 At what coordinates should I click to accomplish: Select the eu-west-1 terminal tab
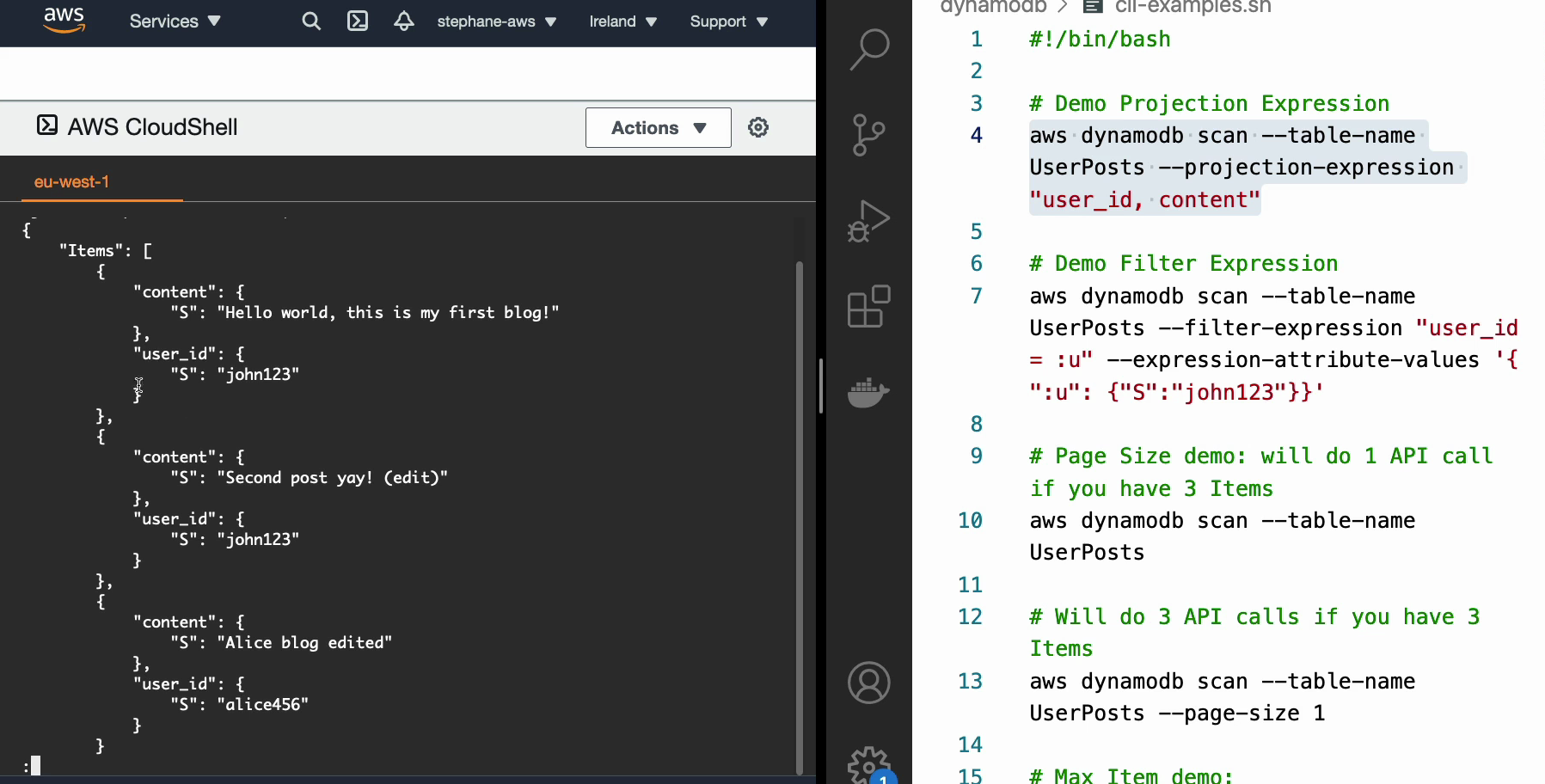(72, 182)
